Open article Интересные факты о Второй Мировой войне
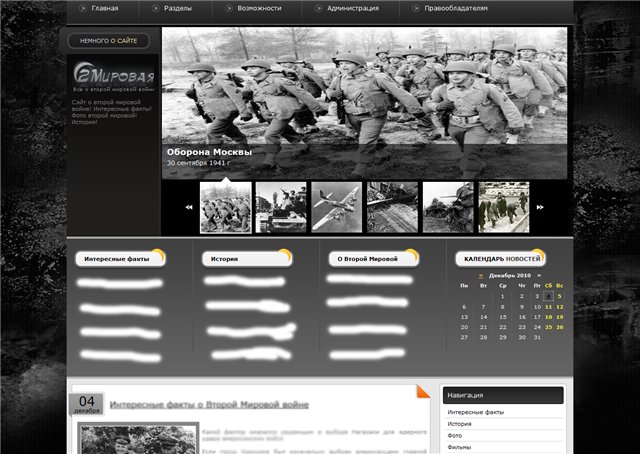 coord(209,405)
